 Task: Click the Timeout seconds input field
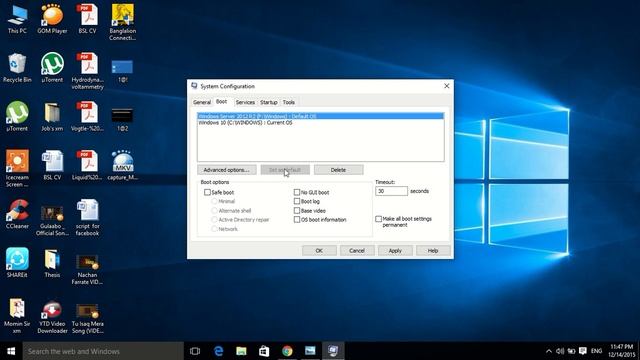pos(391,191)
